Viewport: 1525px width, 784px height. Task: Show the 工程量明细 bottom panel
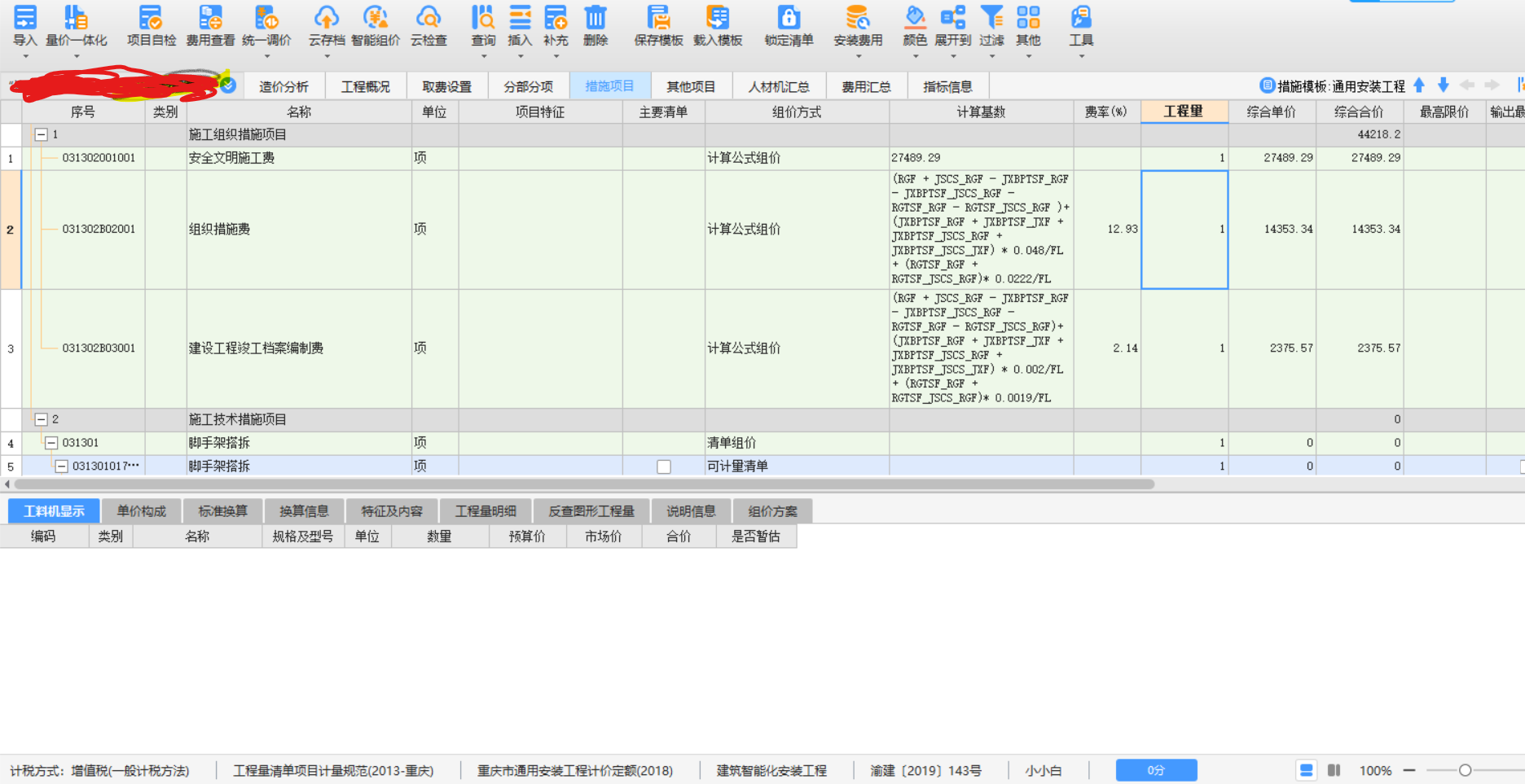click(x=486, y=511)
